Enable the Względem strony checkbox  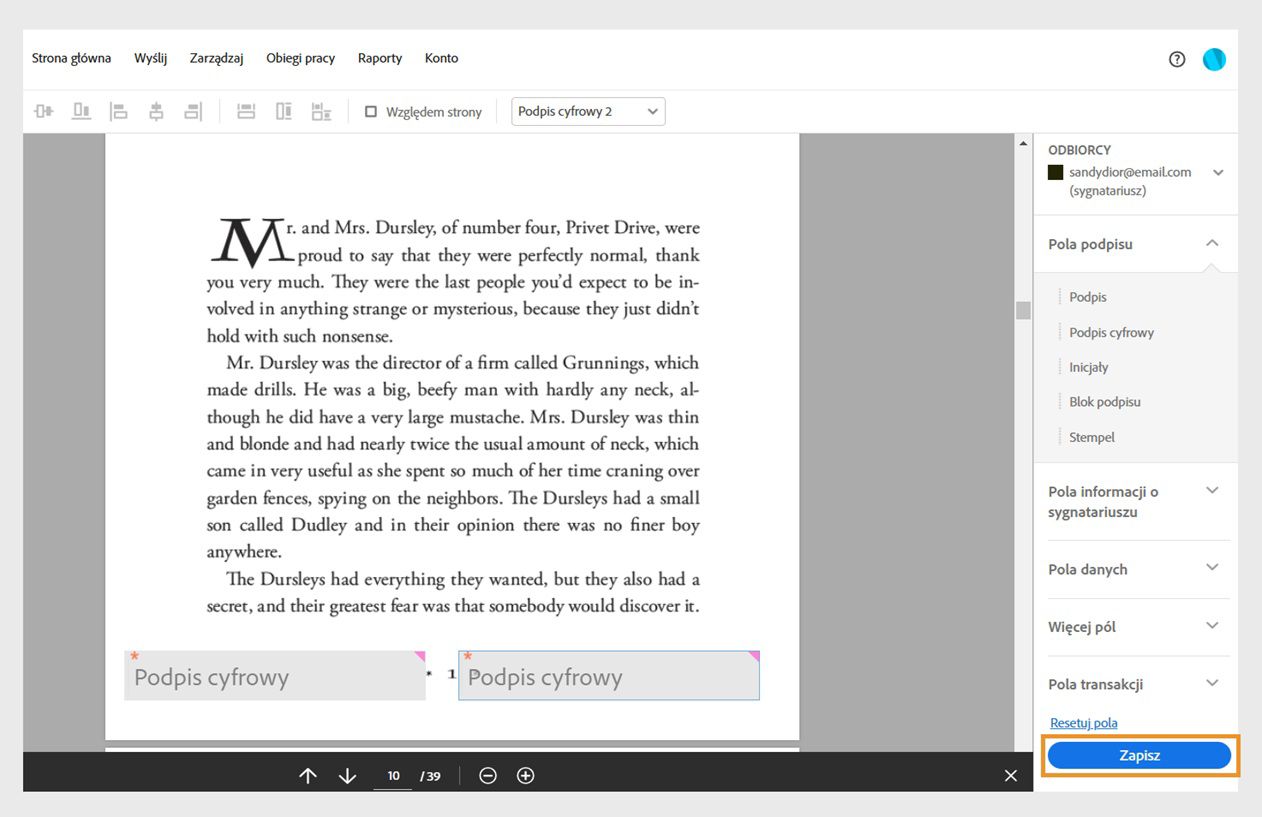(x=371, y=112)
